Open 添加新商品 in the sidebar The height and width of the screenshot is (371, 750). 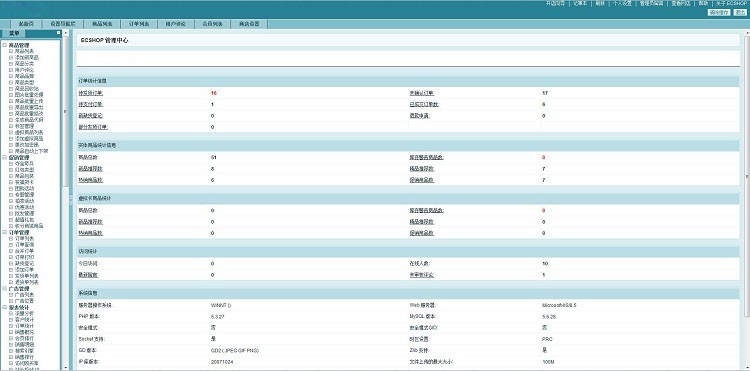coord(27,57)
